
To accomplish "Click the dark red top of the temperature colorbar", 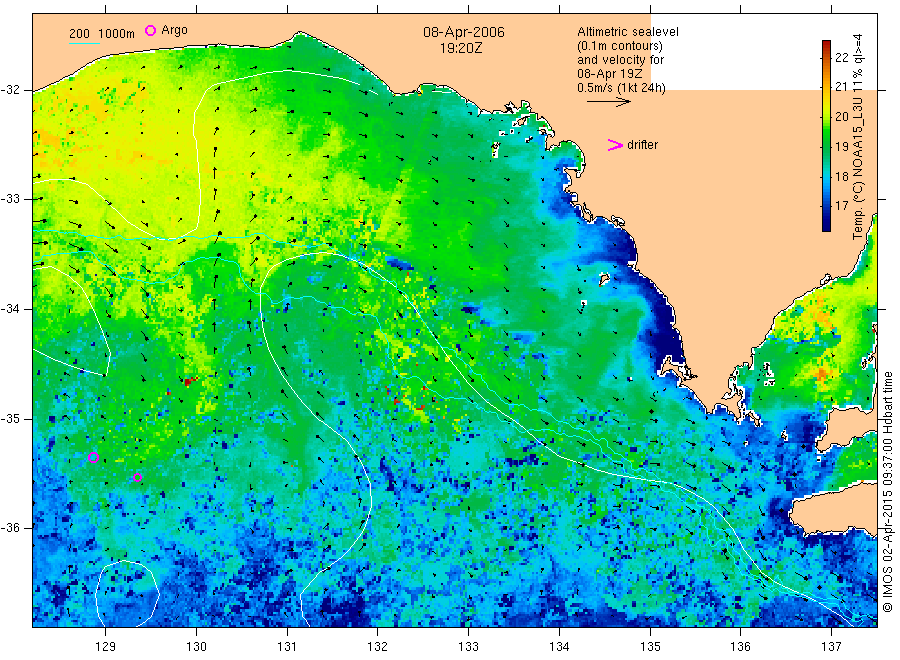I will [827, 44].
